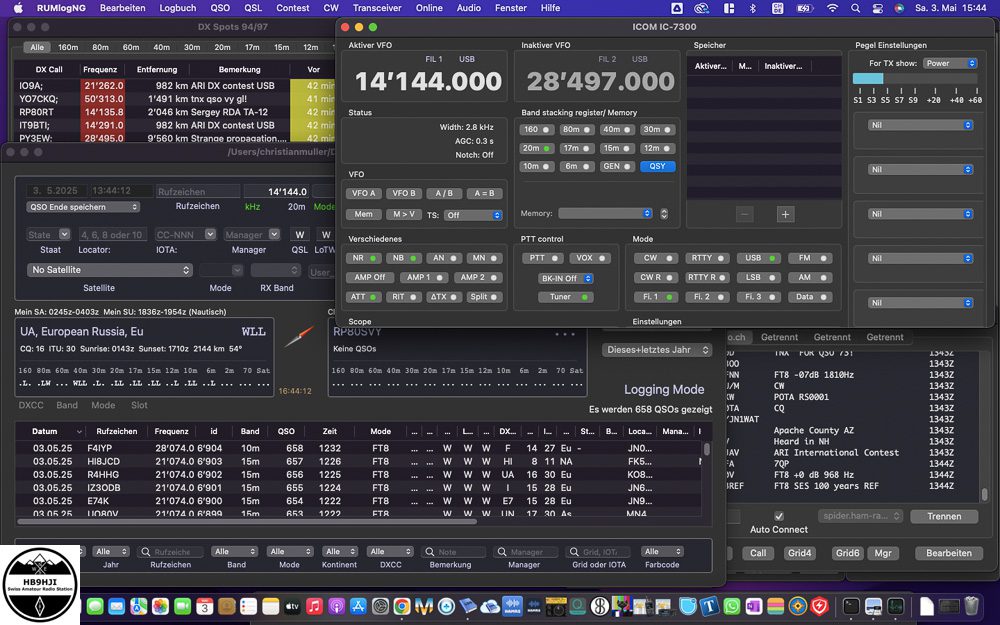Toggle NB noise blanker
Screen dimensions: 1000x625
pos(404,258)
